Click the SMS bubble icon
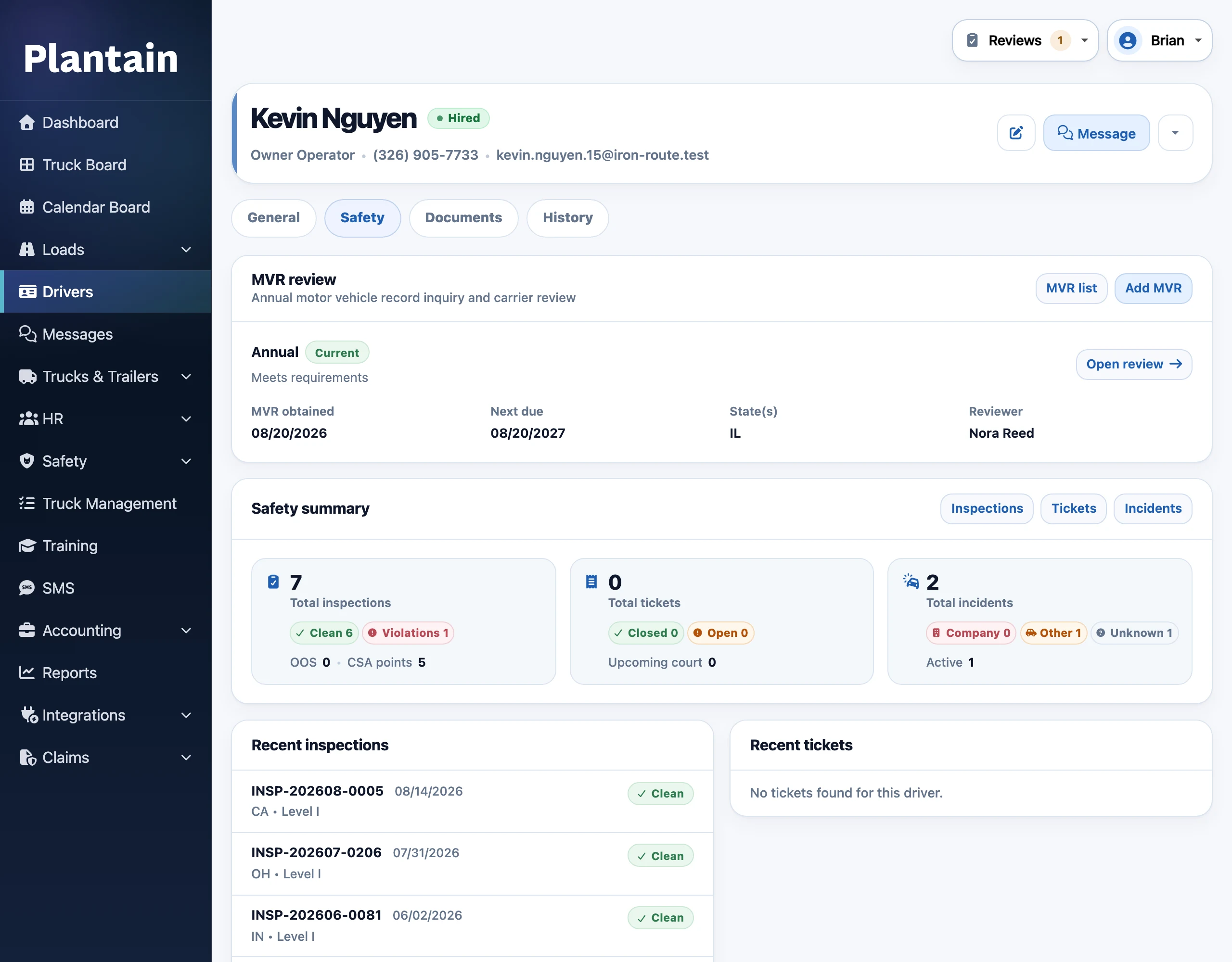This screenshot has width=1232, height=962. click(x=26, y=588)
